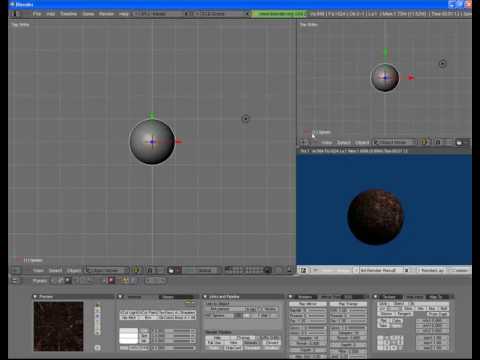Click the window type icon in the top bar
This screenshot has height=360, width=480.
point(14,14)
